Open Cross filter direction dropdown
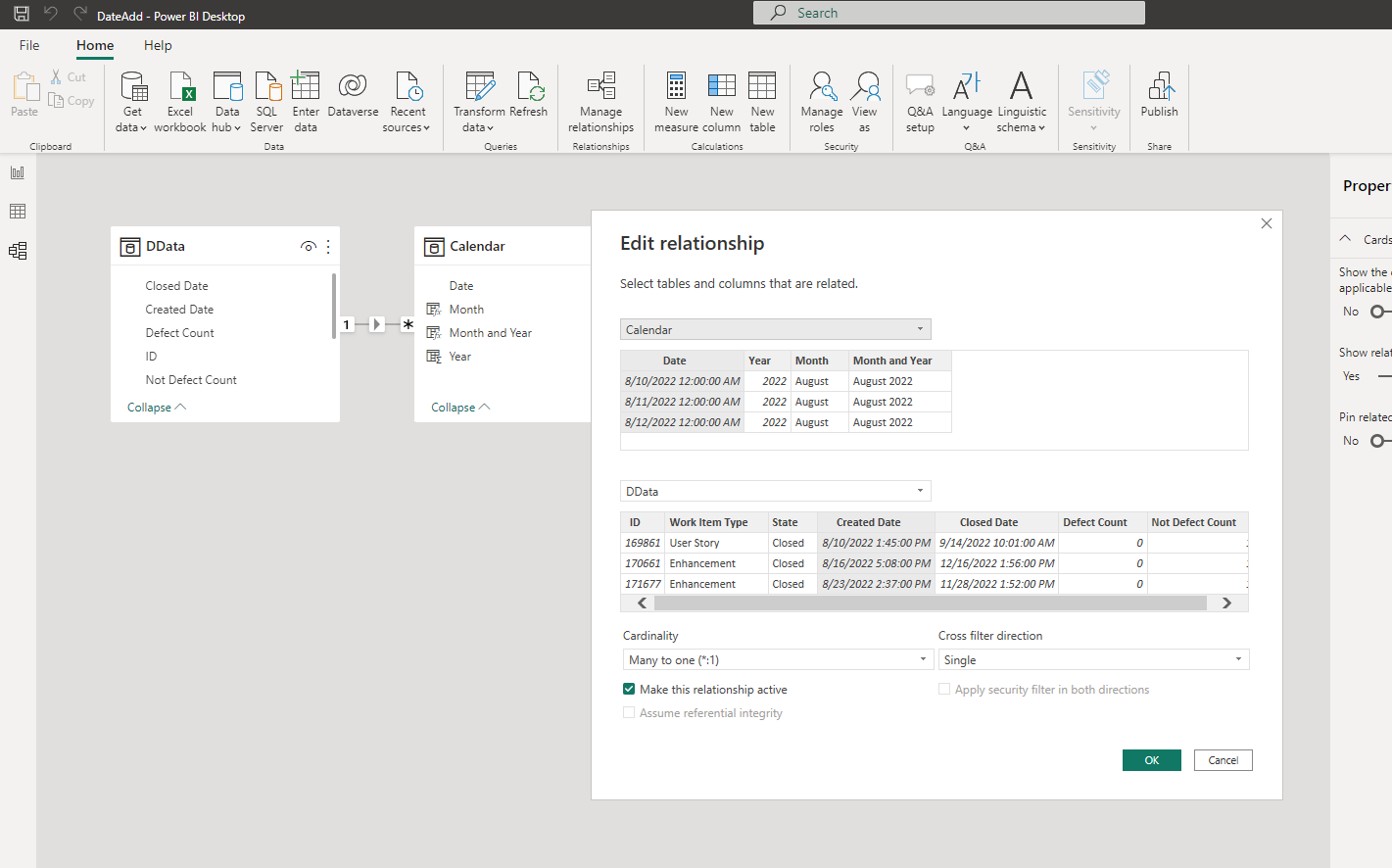Viewport: 1392px width, 868px height. (x=1093, y=659)
